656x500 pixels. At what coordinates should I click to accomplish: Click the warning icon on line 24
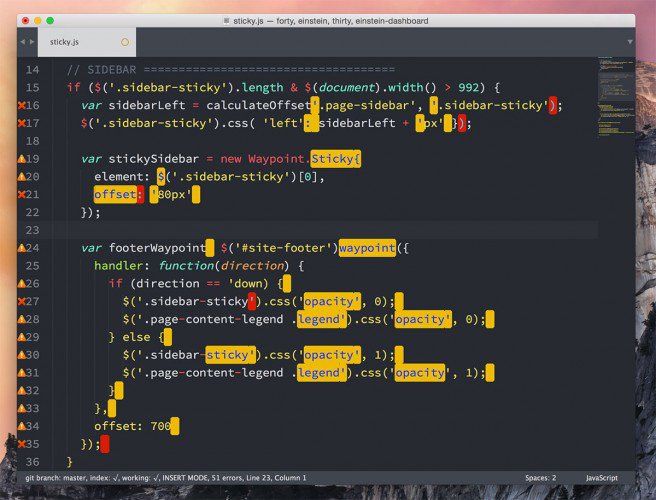[x=22, y=248]
